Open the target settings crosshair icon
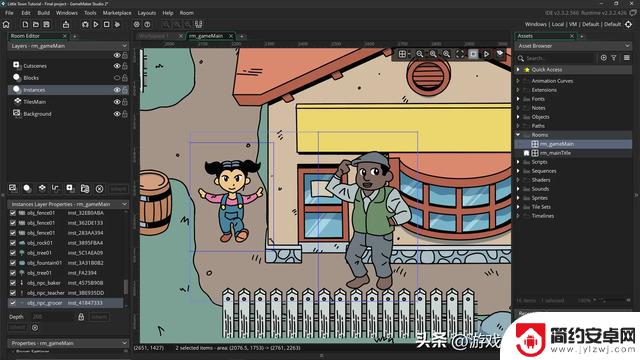 (629, 24)
